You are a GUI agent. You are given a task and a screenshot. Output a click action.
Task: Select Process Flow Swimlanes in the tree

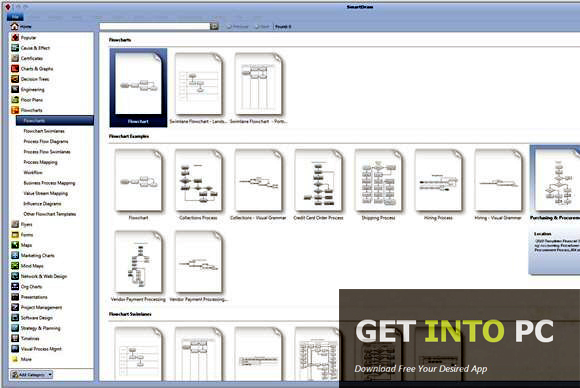(x=47, y=152)
